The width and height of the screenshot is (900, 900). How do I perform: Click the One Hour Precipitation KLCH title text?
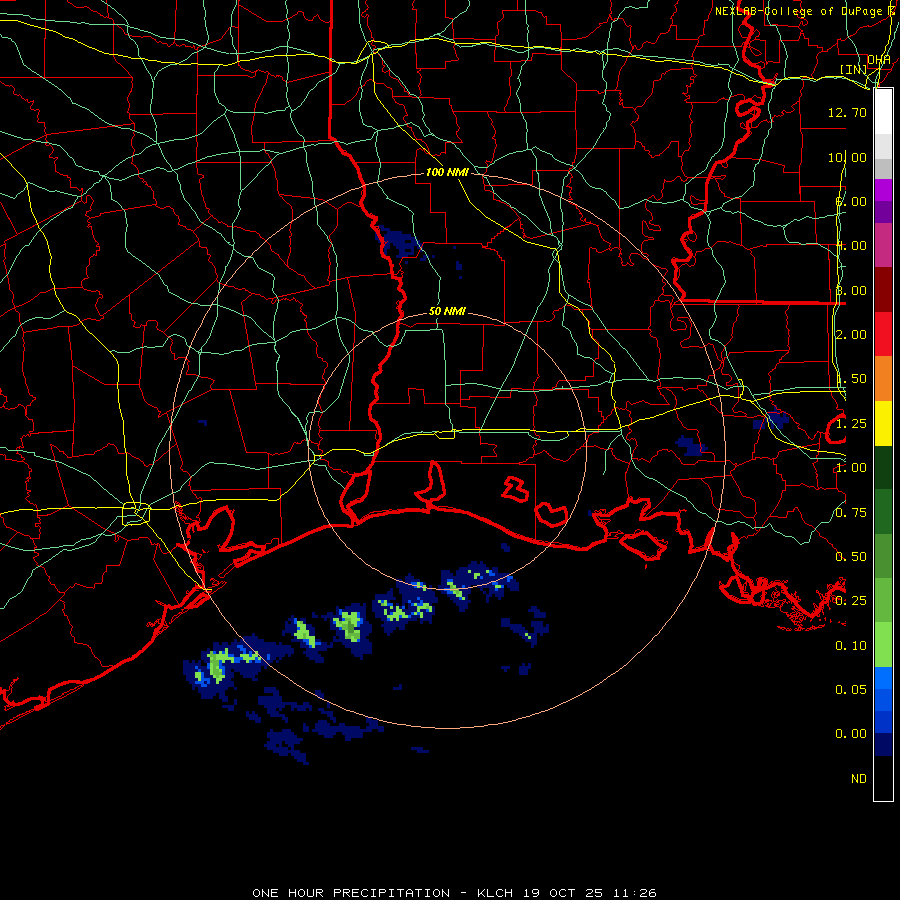tap(454, 893)
